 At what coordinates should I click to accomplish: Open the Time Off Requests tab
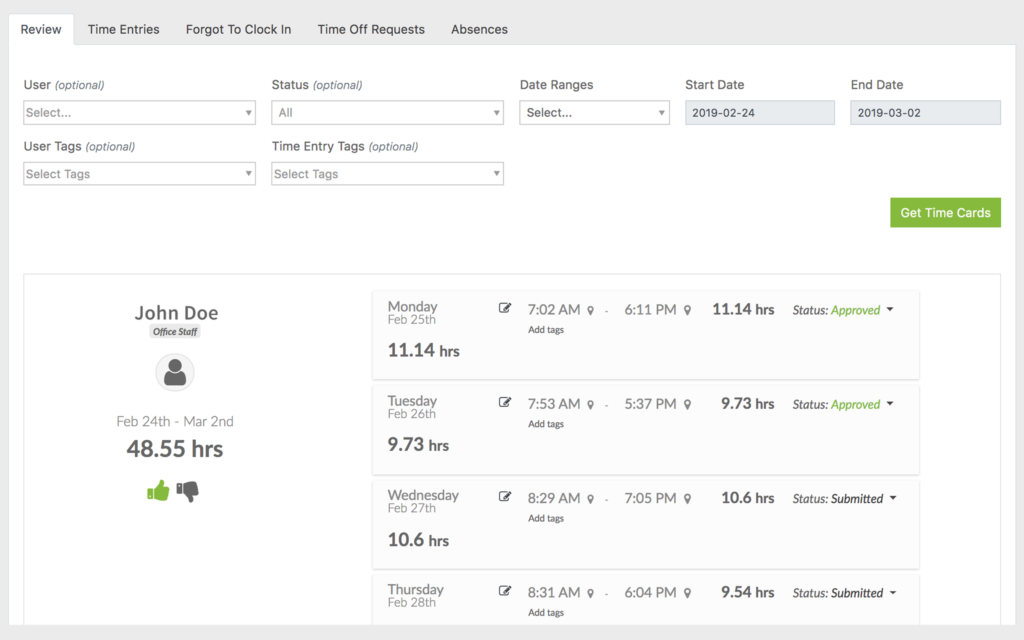(371, 29)
